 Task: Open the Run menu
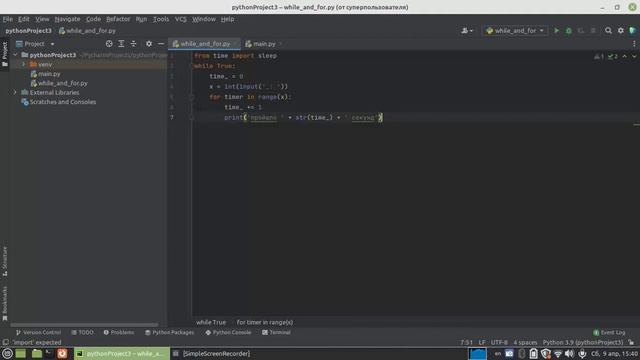(141, 19)
